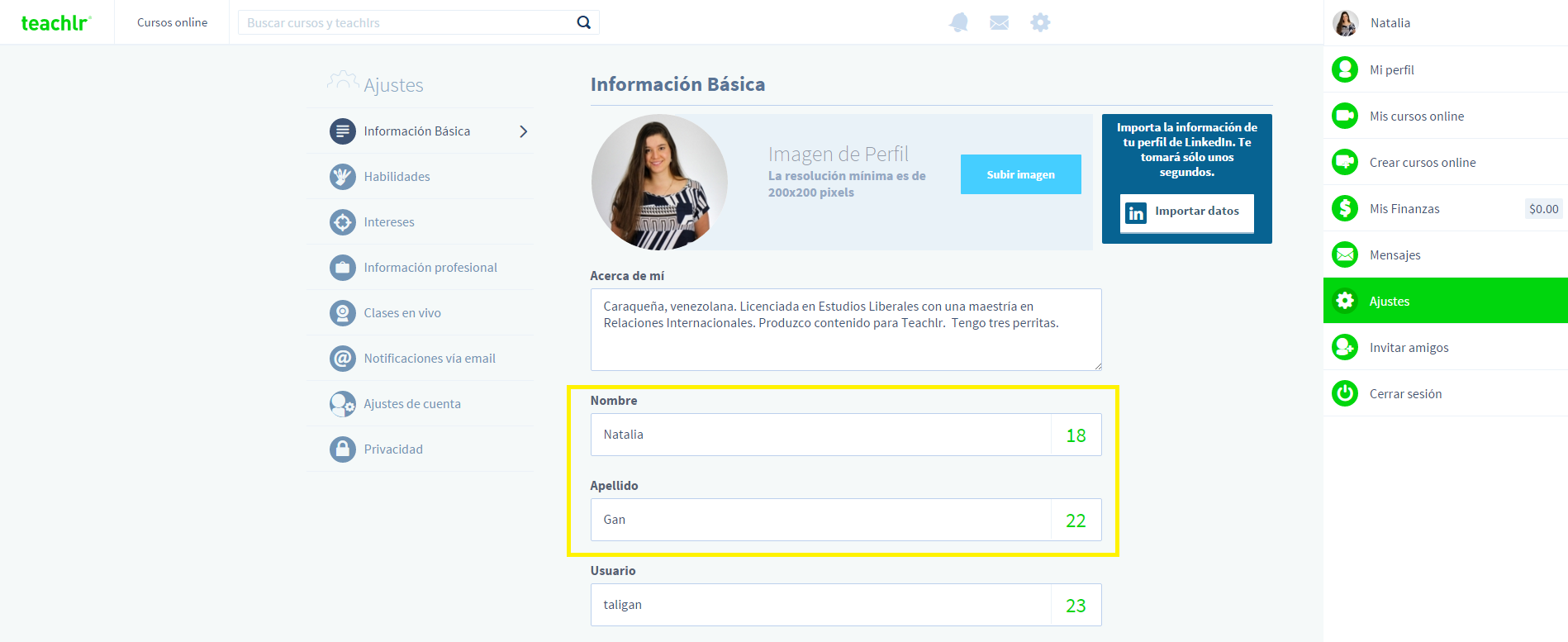Click the Notificaciones vía email @ icon

[343, 359]
